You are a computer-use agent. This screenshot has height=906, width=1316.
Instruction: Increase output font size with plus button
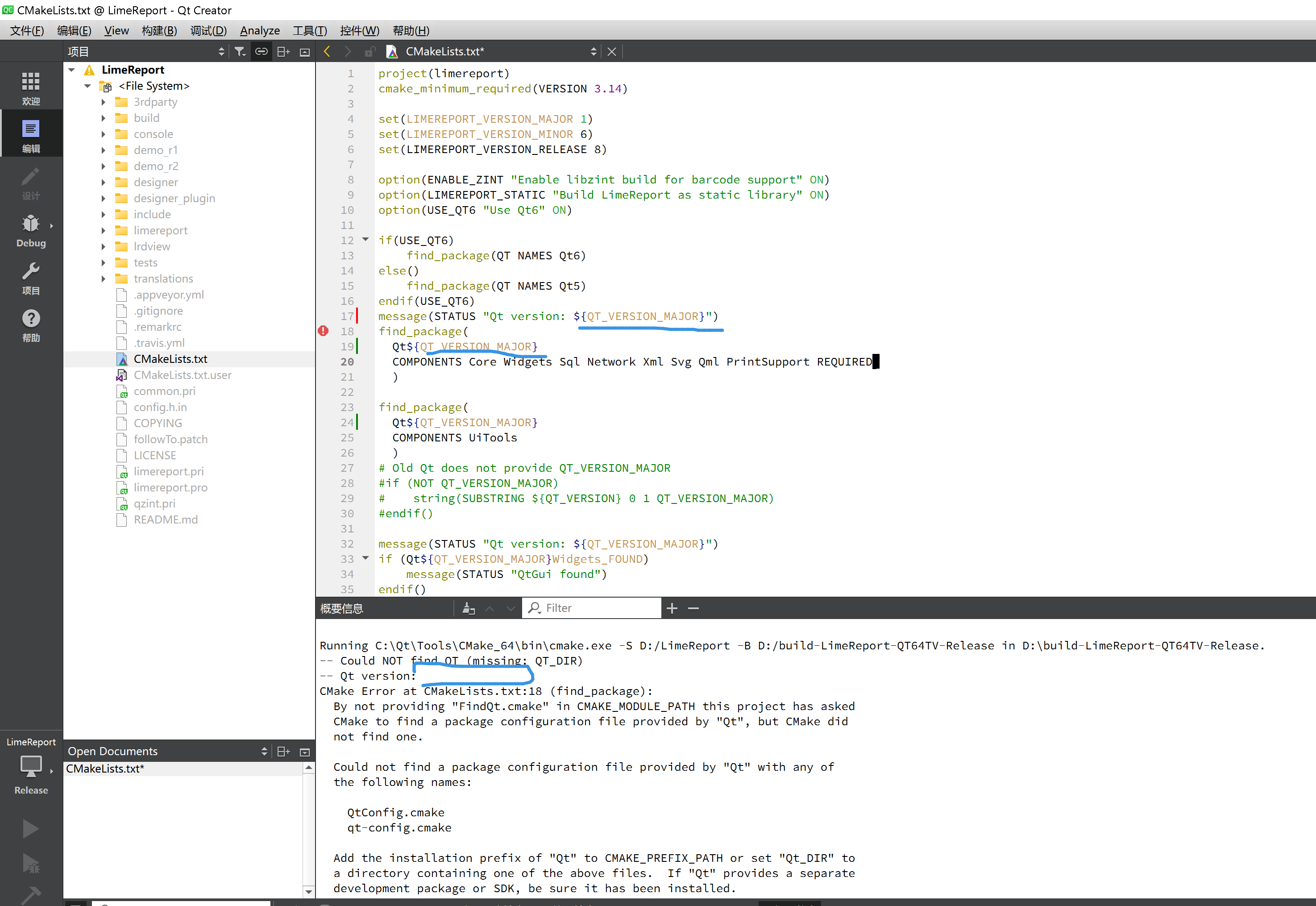tap(672, 608)
